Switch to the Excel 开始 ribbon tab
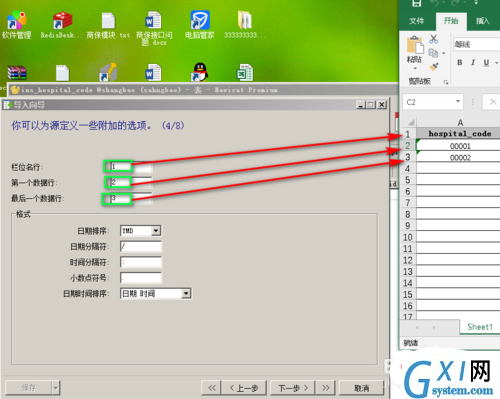 [451, 21]
